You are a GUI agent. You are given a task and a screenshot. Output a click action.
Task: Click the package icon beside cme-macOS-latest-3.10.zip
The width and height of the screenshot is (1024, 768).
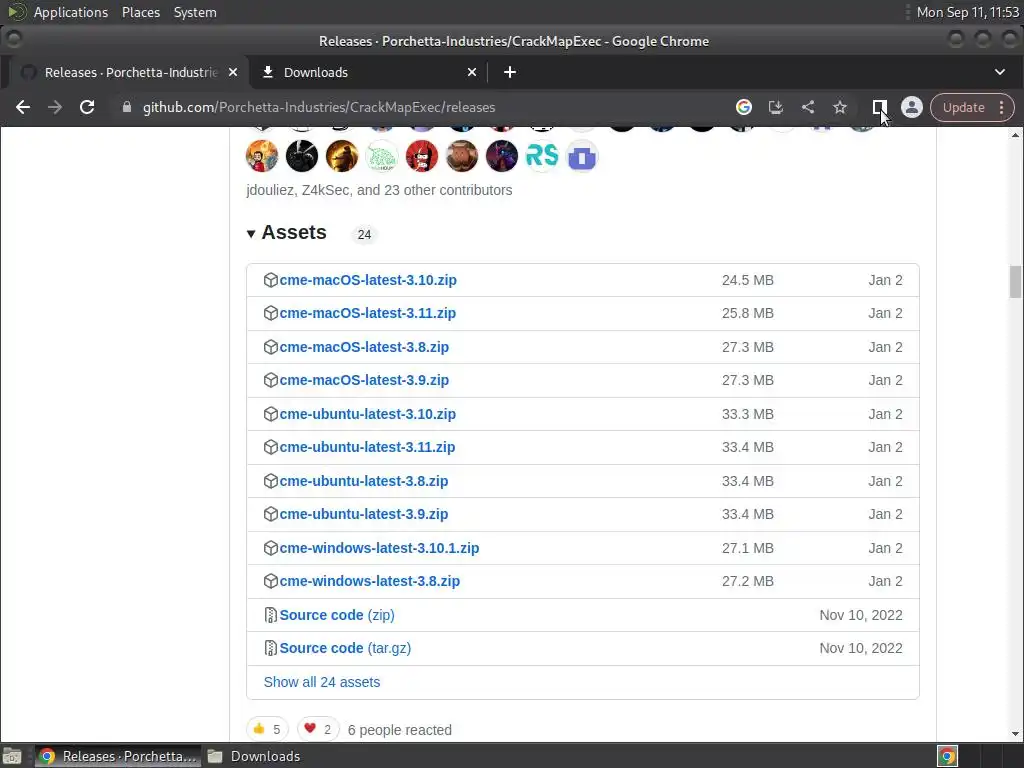[271, 280]
